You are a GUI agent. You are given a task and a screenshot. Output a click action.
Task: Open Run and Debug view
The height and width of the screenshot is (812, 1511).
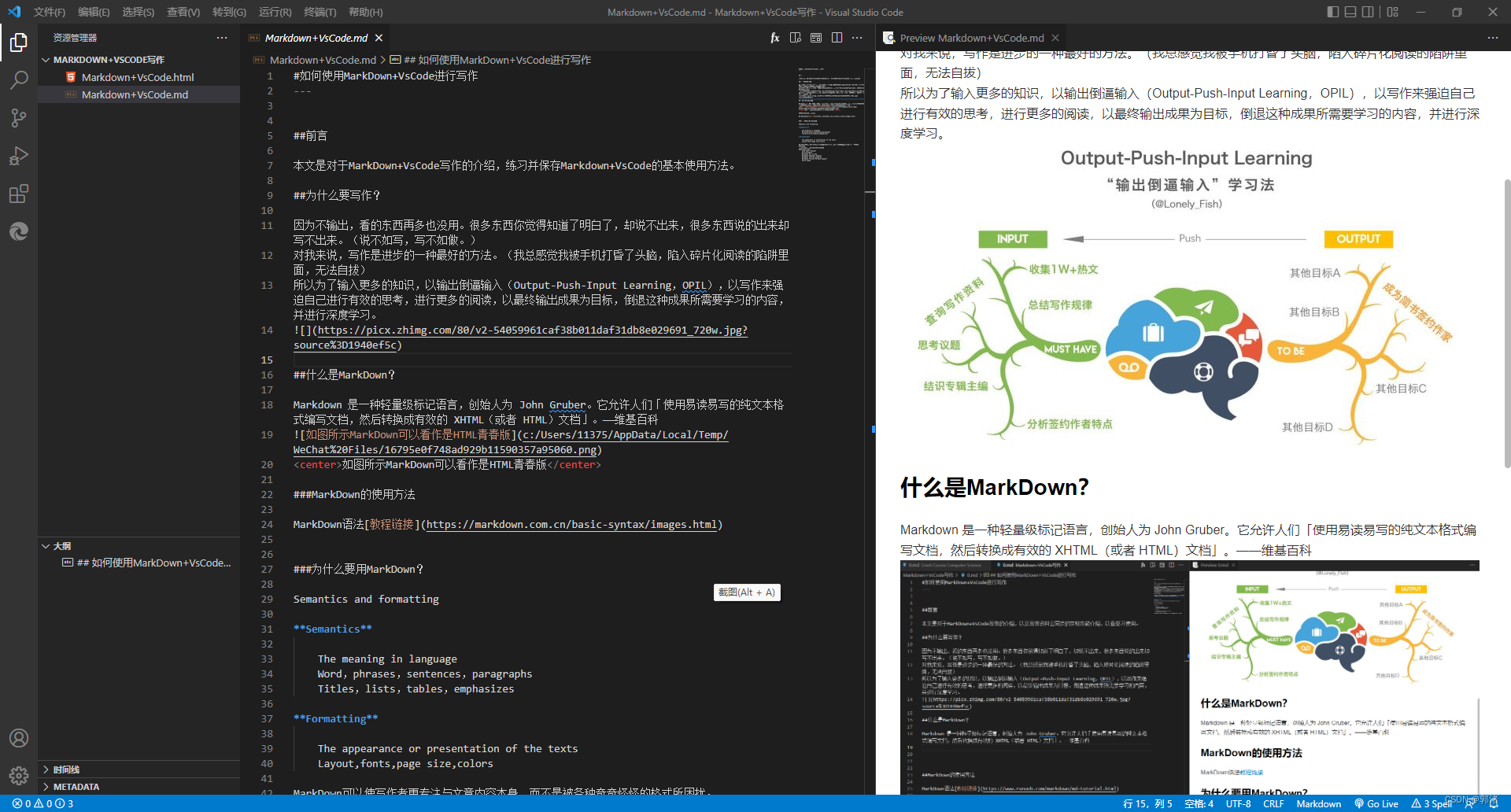[19, 156]
